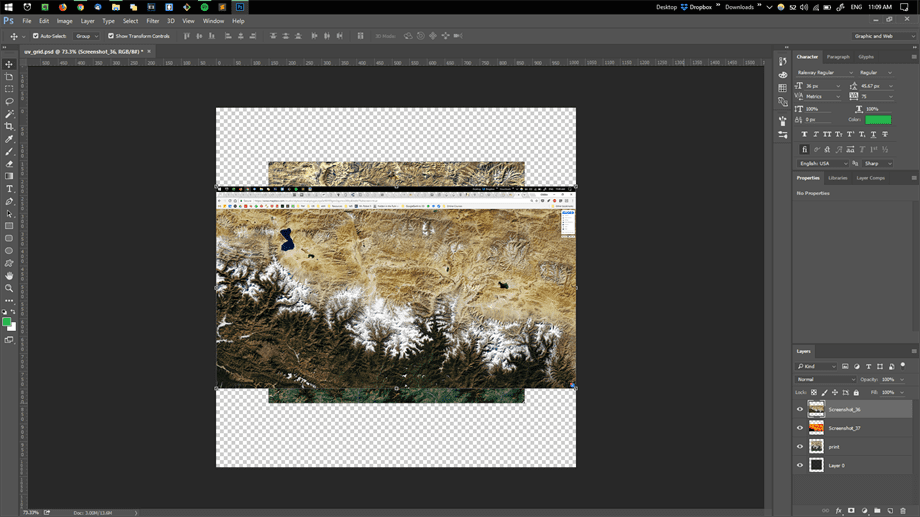Select the Type tool
This screenshot has height=517, width=920.
click(9, 189)
